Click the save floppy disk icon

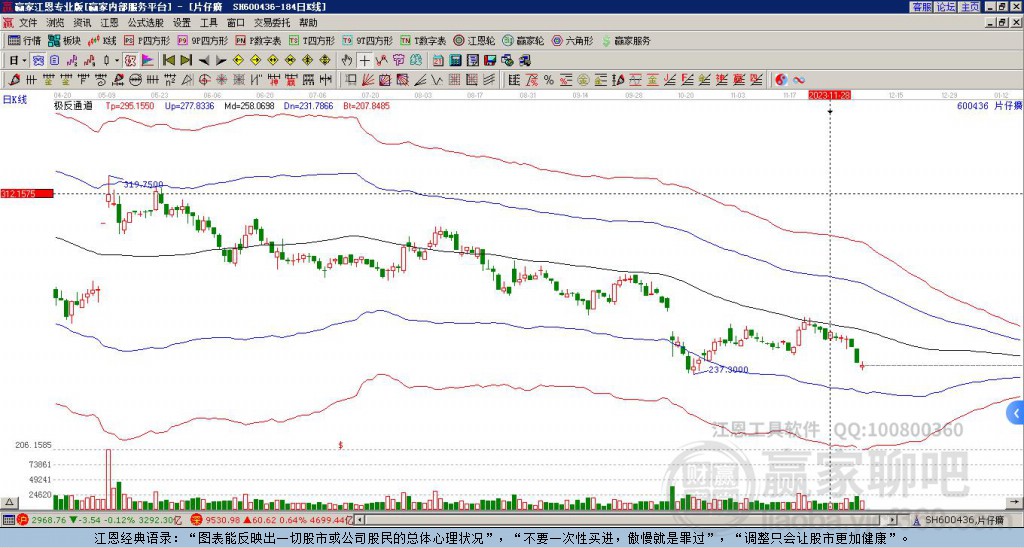point(490,61)
